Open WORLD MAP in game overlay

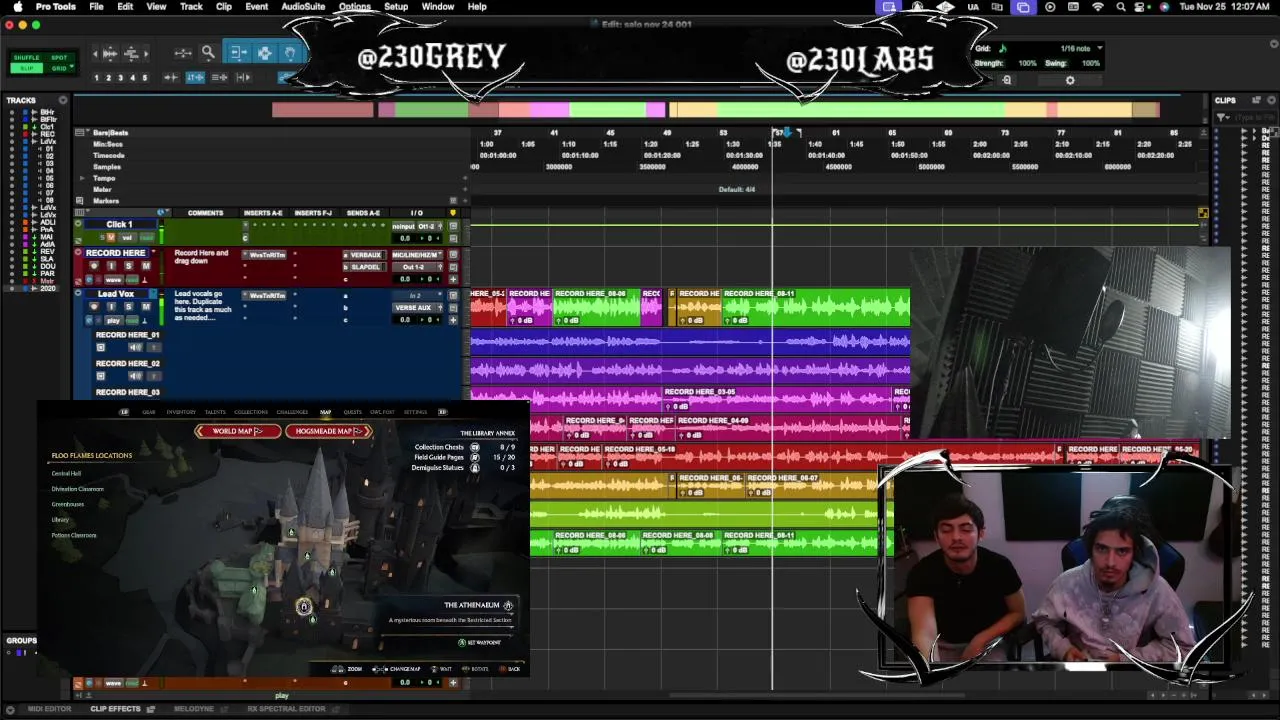click(236, 431)
